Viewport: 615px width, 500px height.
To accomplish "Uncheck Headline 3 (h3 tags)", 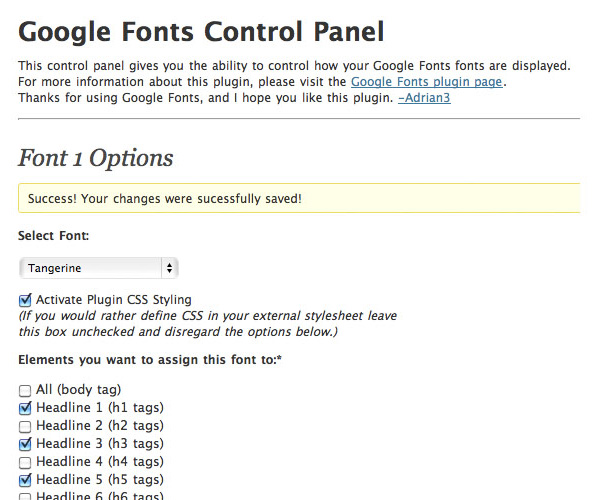I will tap(25, 444).
